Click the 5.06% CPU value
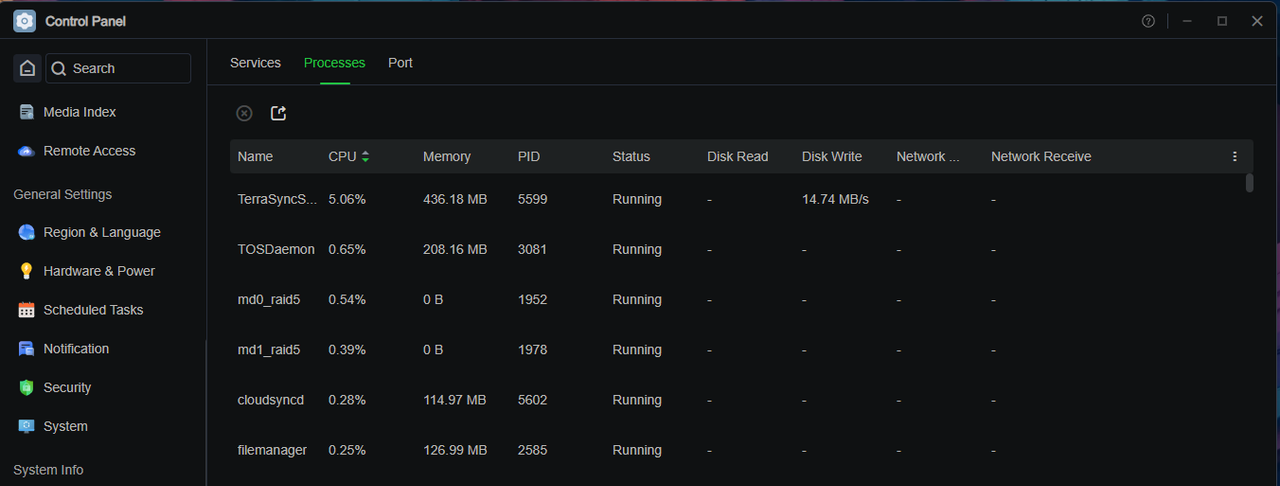 pyautogui.click(x=347, y=199)
